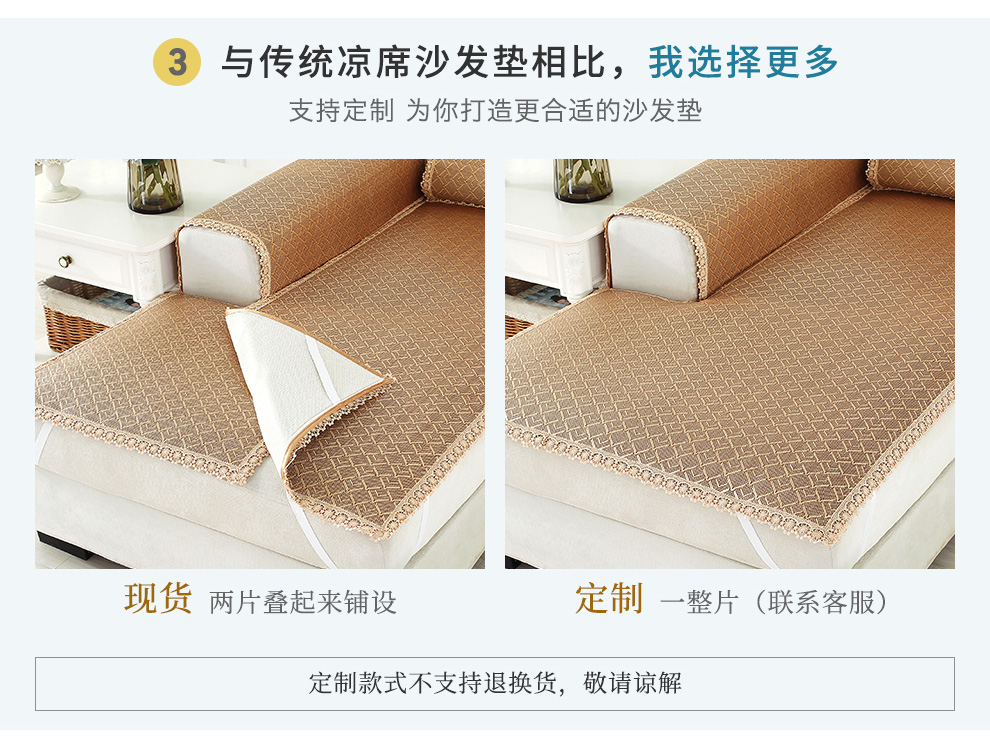The image size is (990, 745).
Task: Click the blue text 我选择更多
Action: [743, 62]
